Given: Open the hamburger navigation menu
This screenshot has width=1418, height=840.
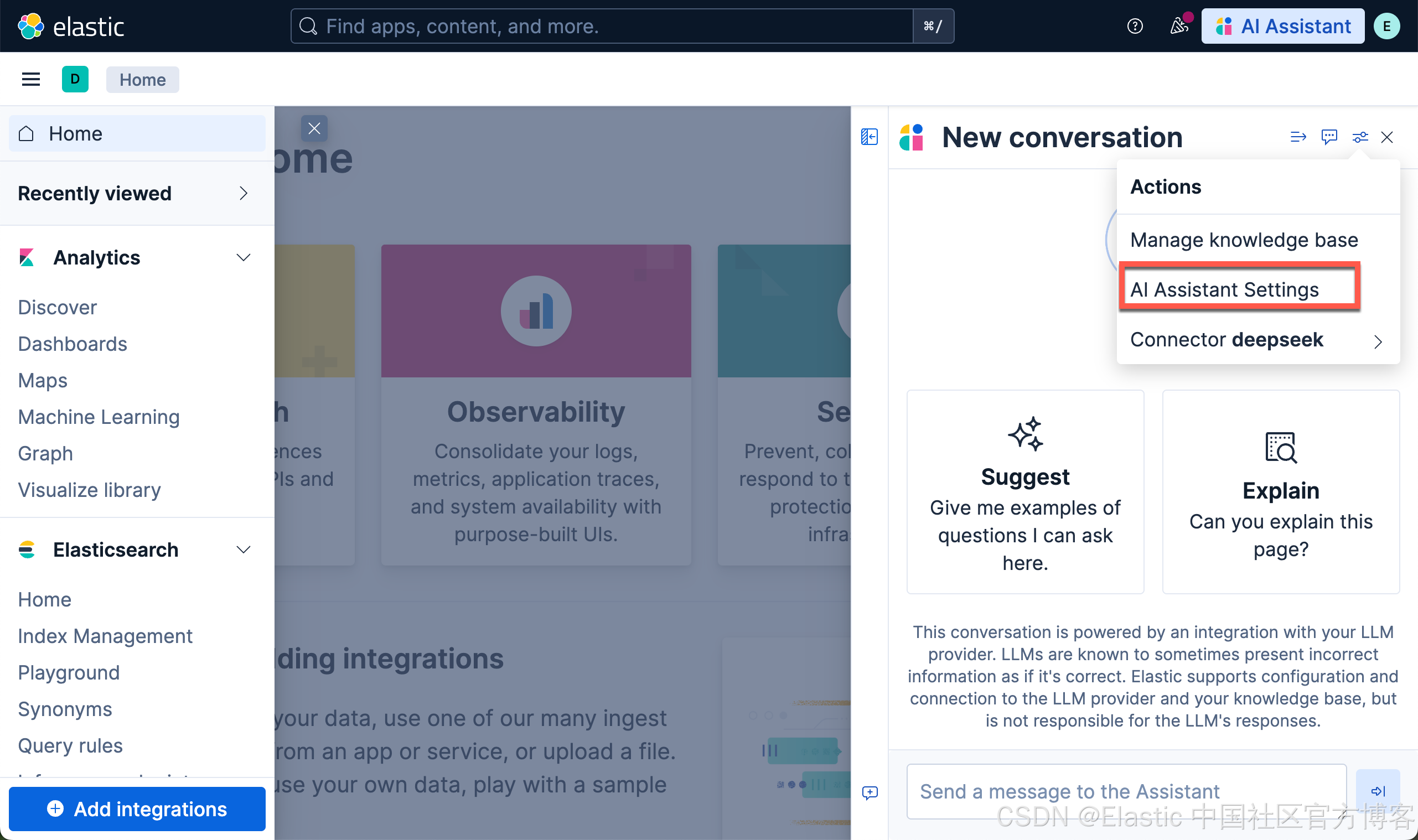Looking at the screenshot, I should click(x=30, y=79).
